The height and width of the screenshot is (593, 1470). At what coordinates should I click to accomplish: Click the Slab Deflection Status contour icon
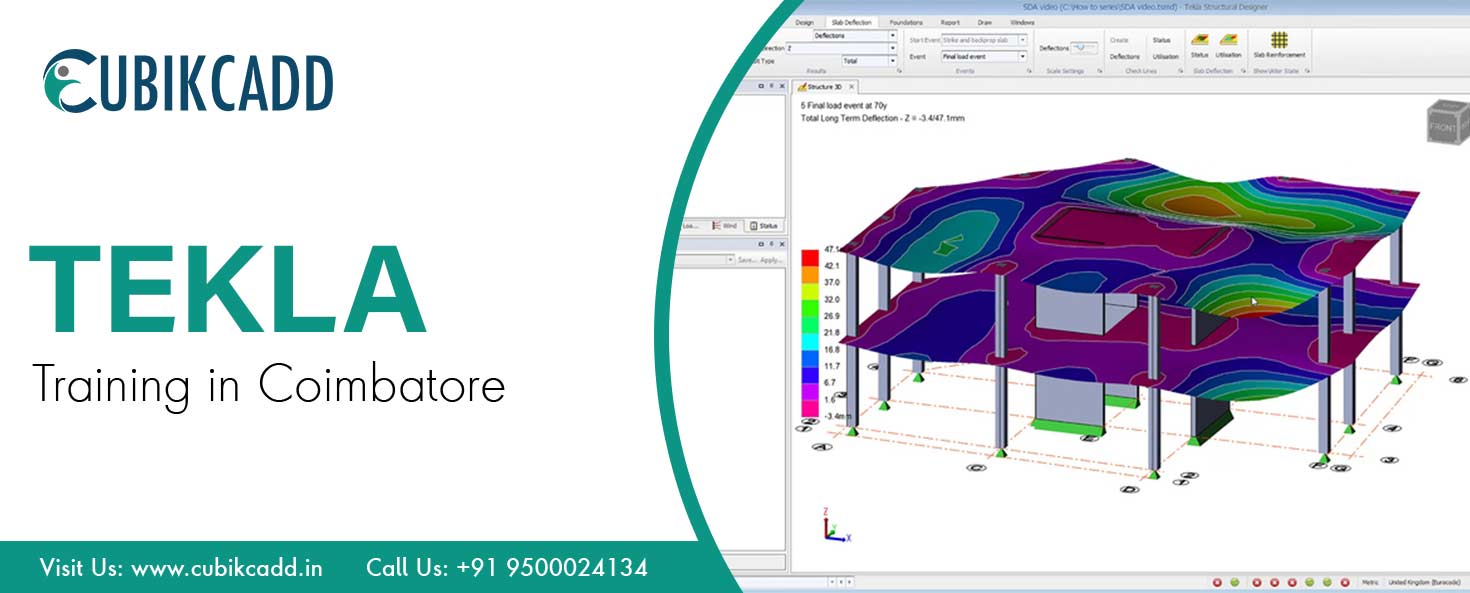(1199, 39)
